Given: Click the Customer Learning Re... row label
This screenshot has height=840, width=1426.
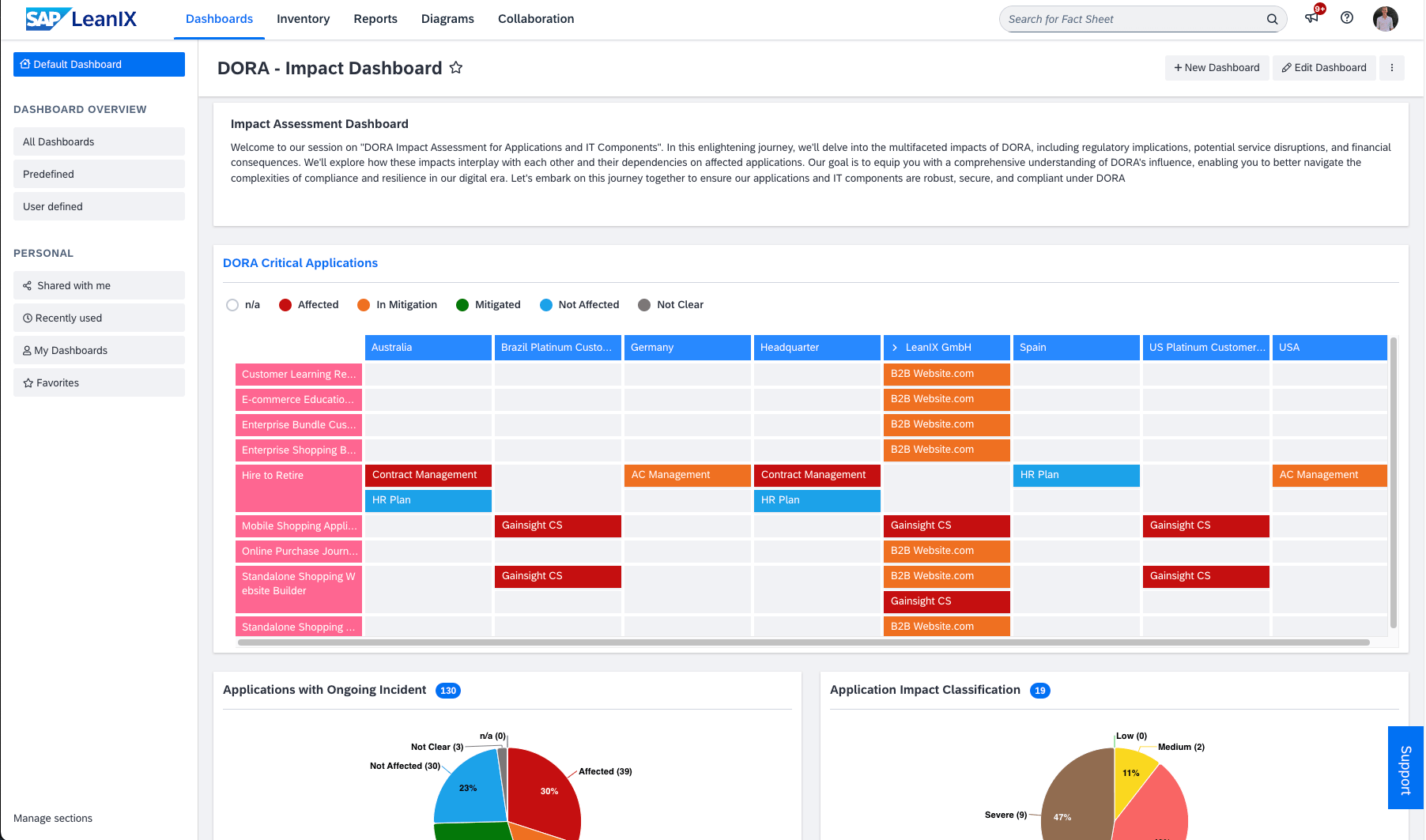Looking at the screenshot, I should [299, 375].
